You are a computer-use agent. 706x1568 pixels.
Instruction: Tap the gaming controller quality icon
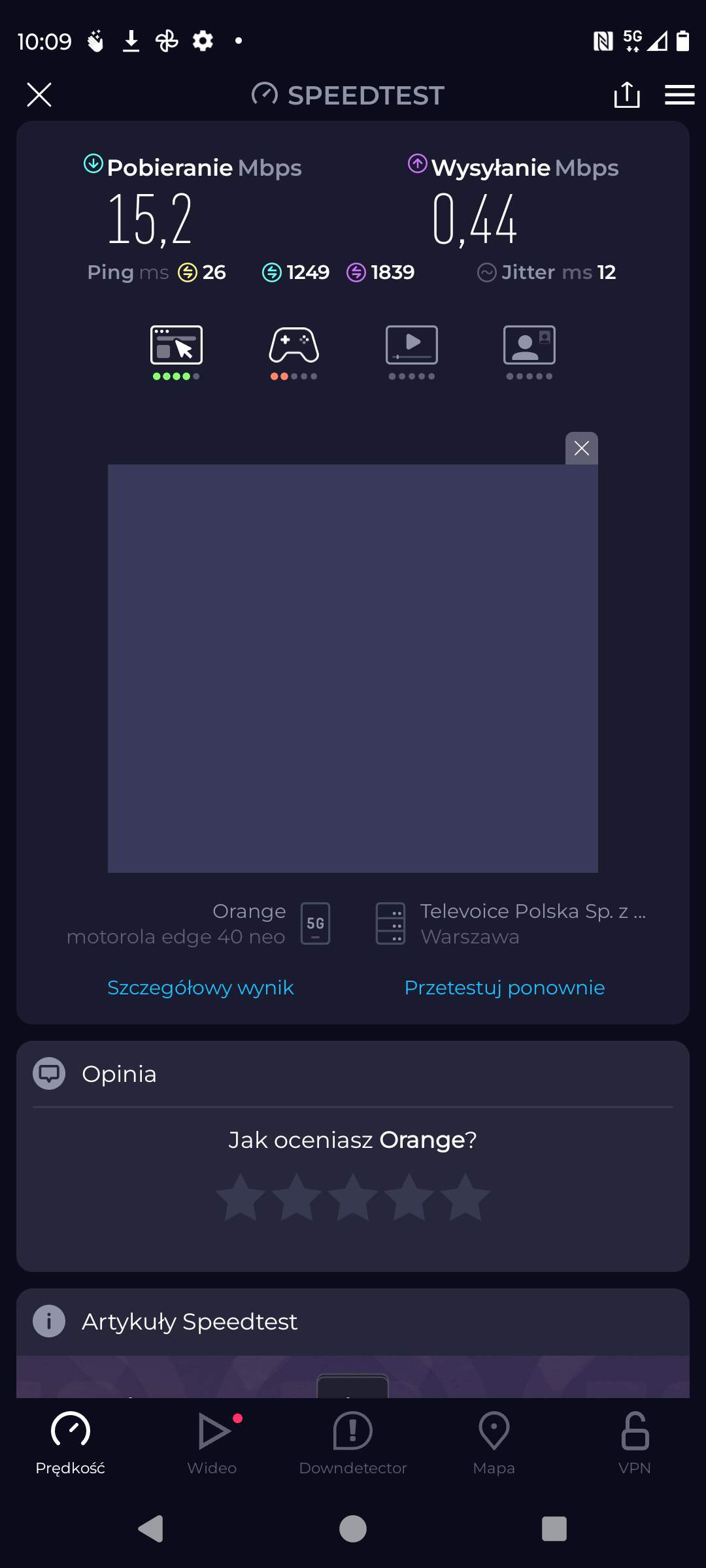point(294,345)
